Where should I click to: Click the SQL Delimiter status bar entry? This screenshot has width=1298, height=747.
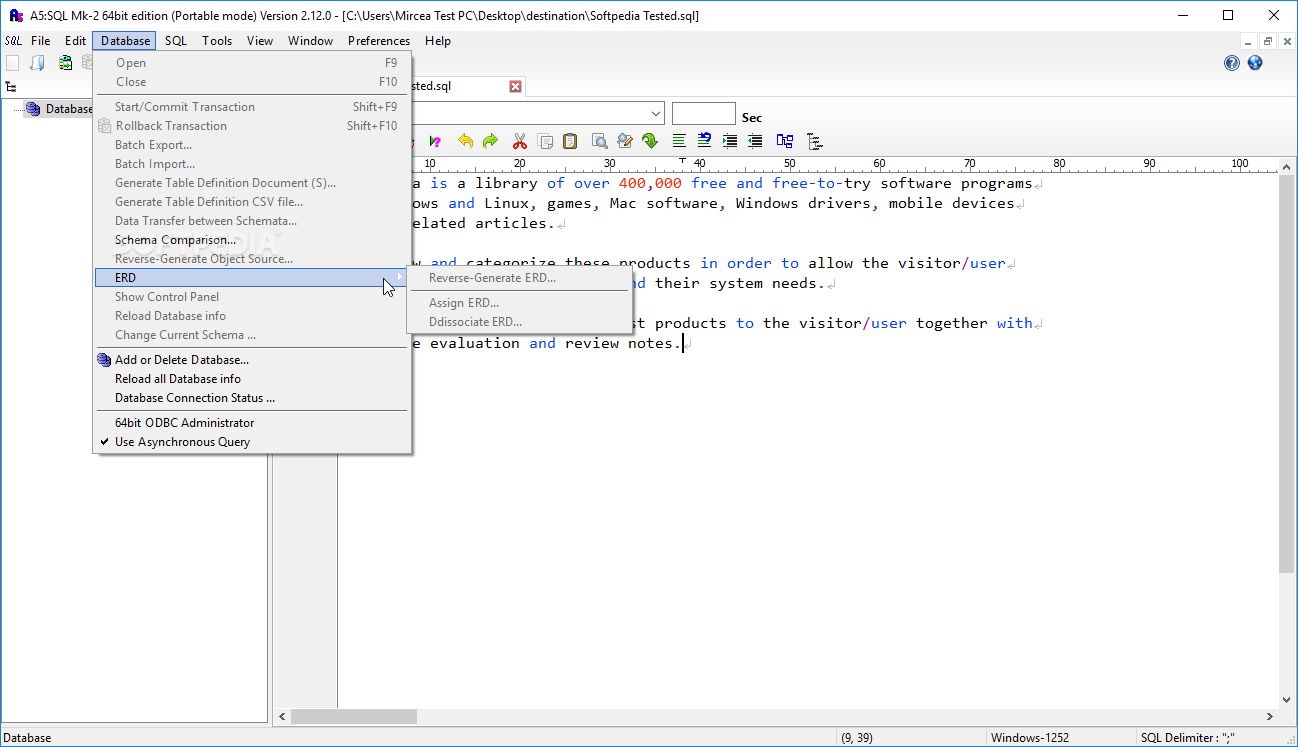point(1188,738)
